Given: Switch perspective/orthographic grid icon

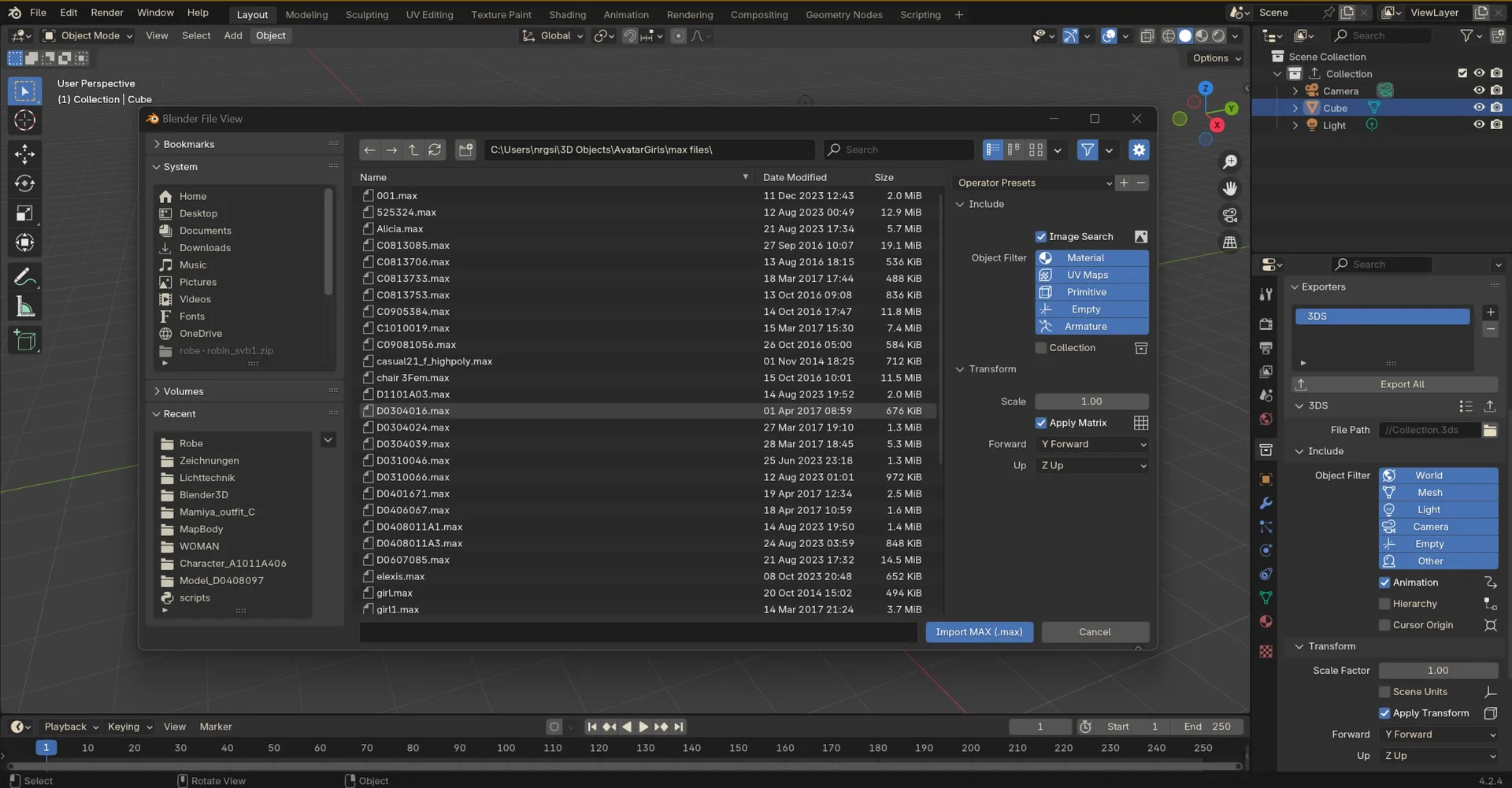Looking at the screenshot, I should point(1229,242).
